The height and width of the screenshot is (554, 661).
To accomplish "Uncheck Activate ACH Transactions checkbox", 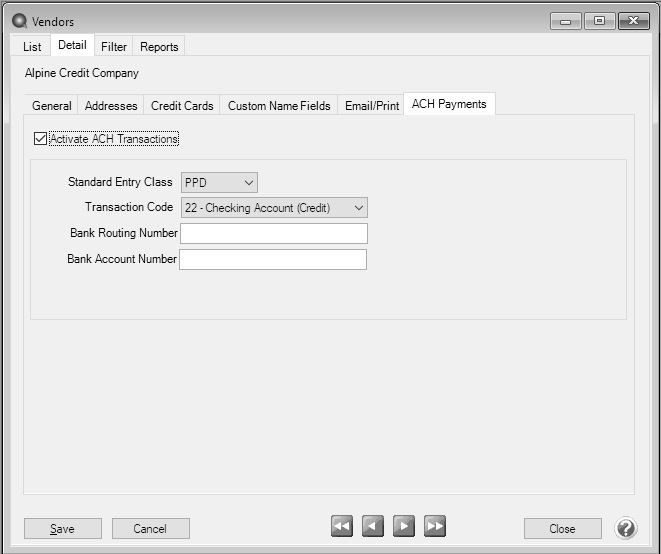I will [40, 139].
